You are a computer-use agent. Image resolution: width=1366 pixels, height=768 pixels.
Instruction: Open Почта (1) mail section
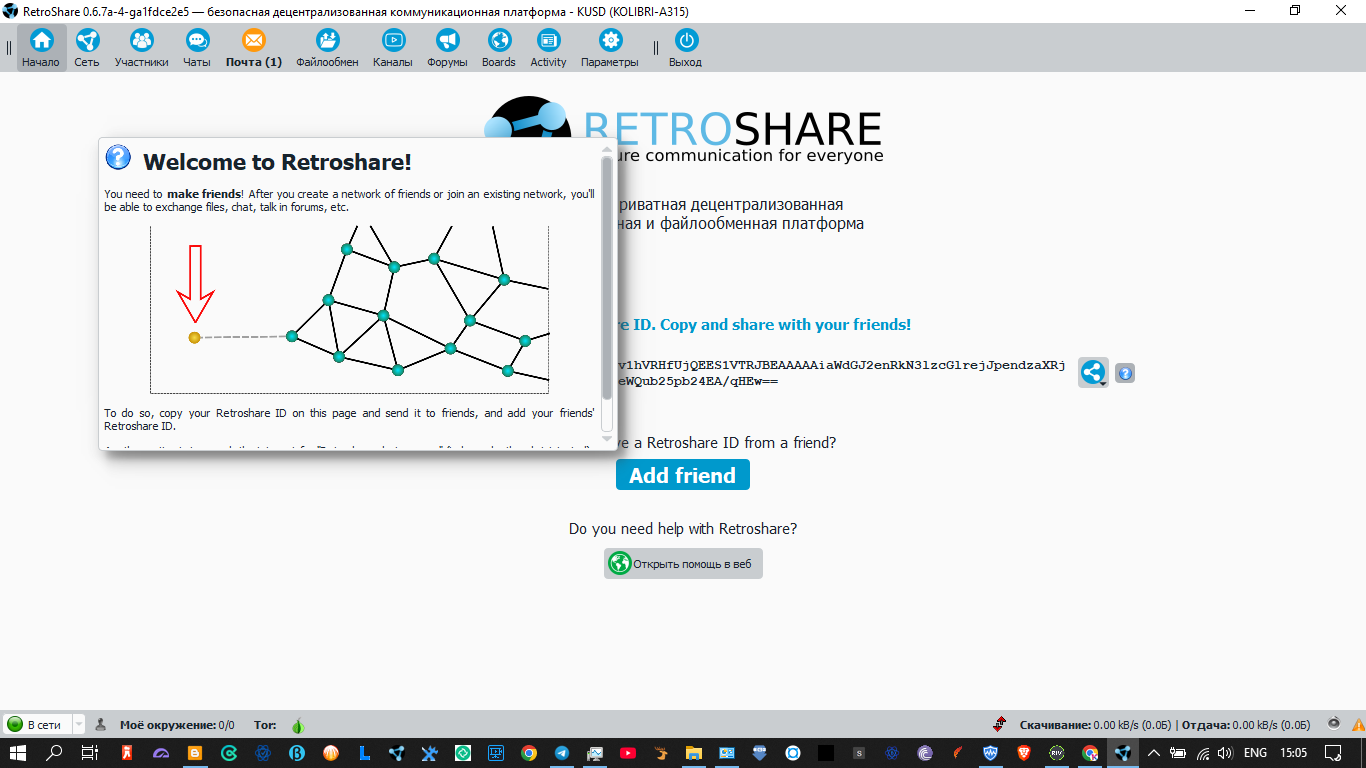point(254,48)
